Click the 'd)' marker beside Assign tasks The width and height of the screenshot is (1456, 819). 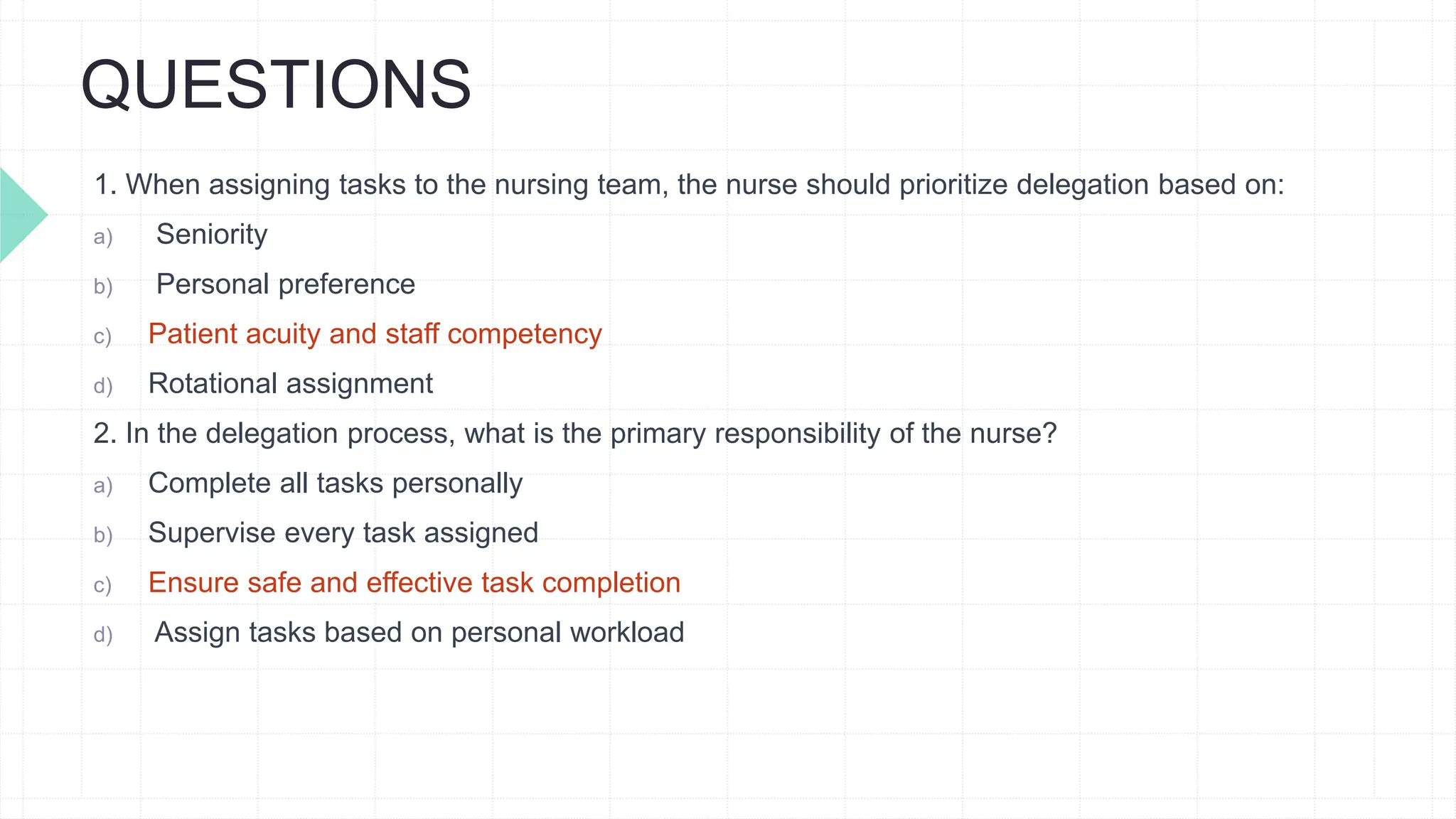103,635
